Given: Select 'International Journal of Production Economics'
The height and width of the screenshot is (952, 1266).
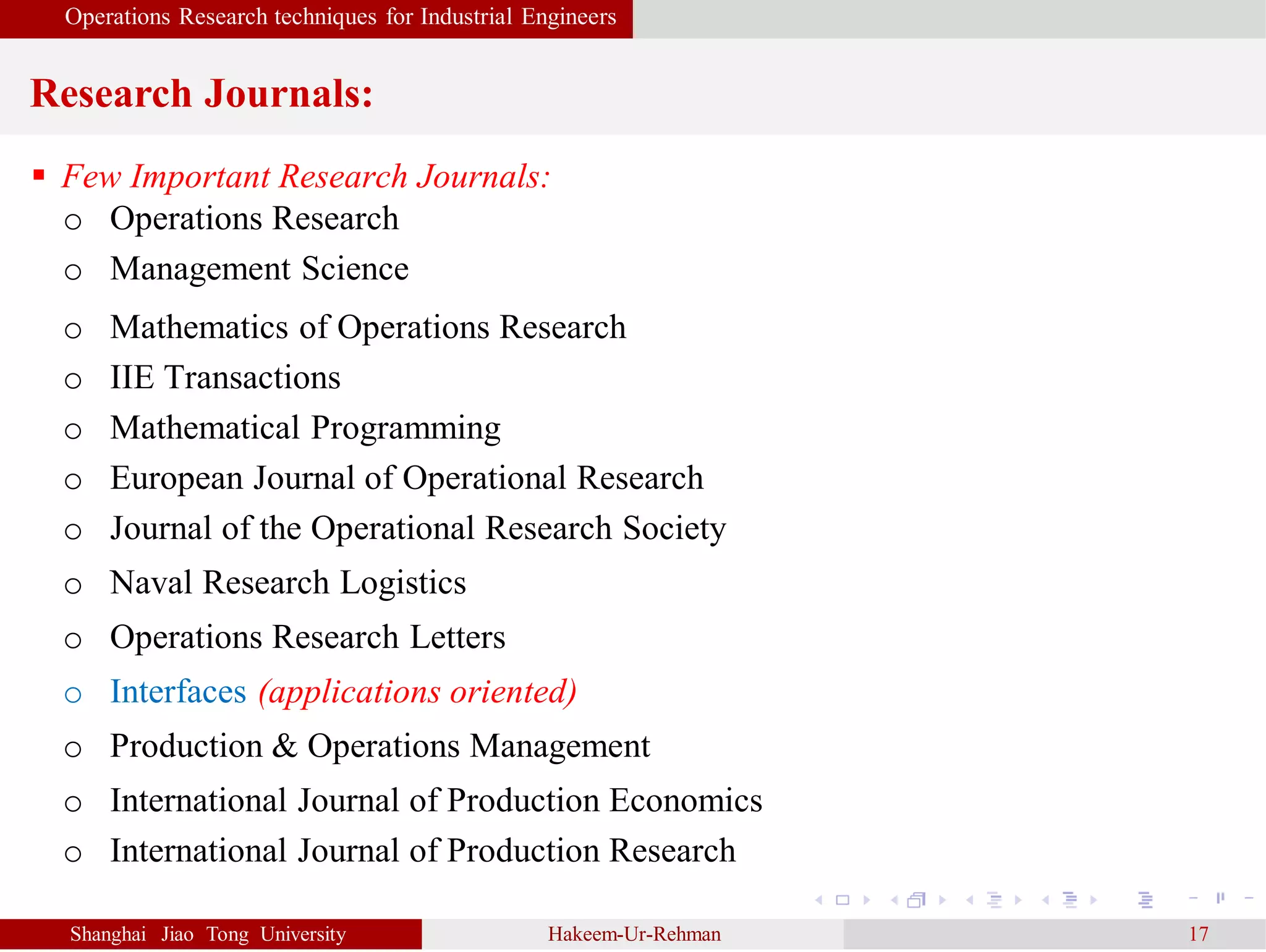Looking at the screenshot, I should tap(436, 801).
